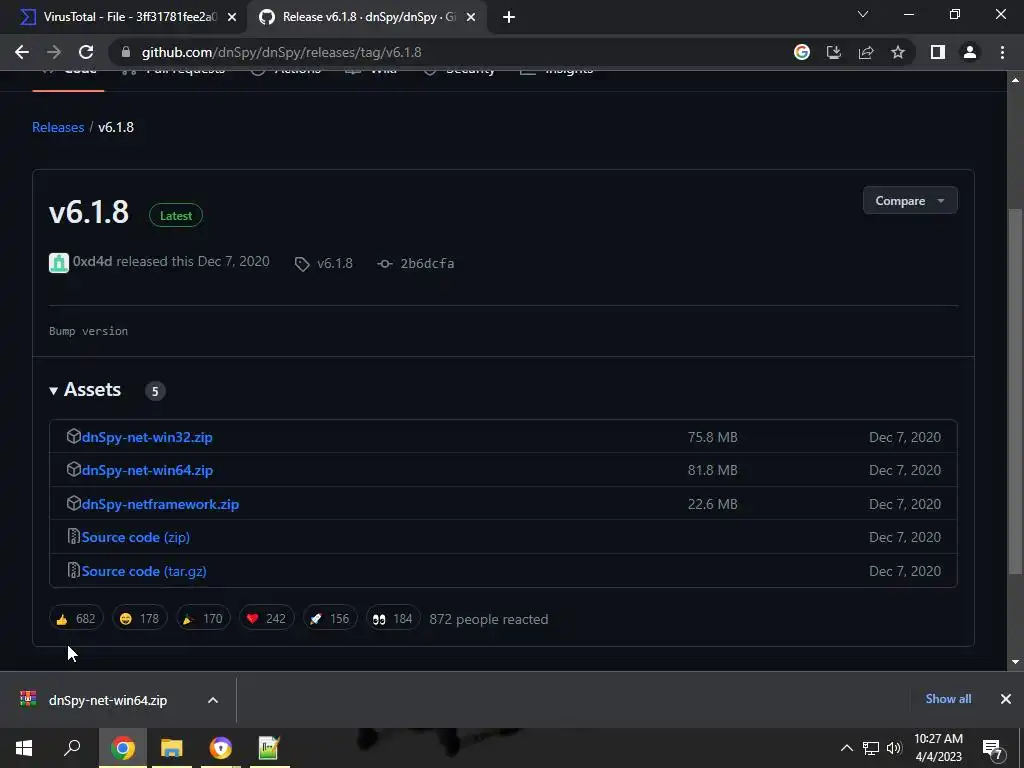Click the browser forward arrow
1024x768 pixels.
54,52
